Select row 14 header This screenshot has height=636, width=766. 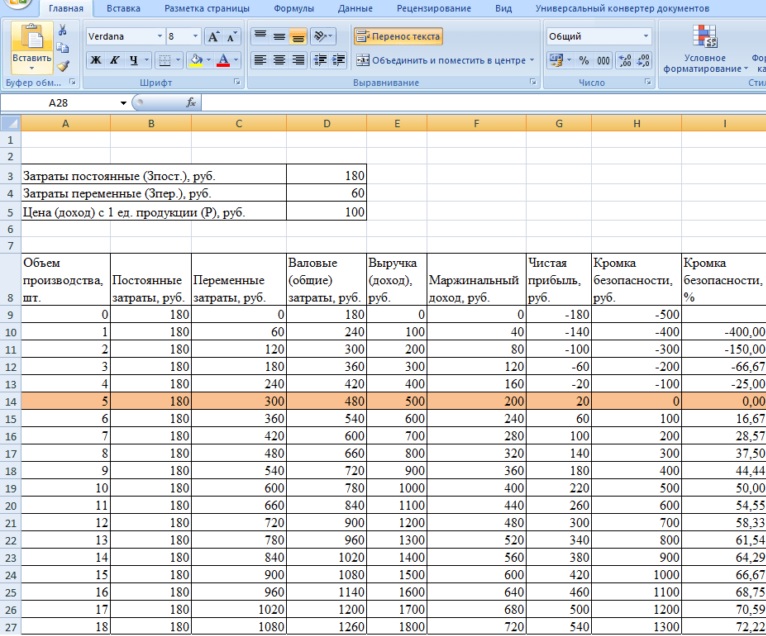coord(10,402)
